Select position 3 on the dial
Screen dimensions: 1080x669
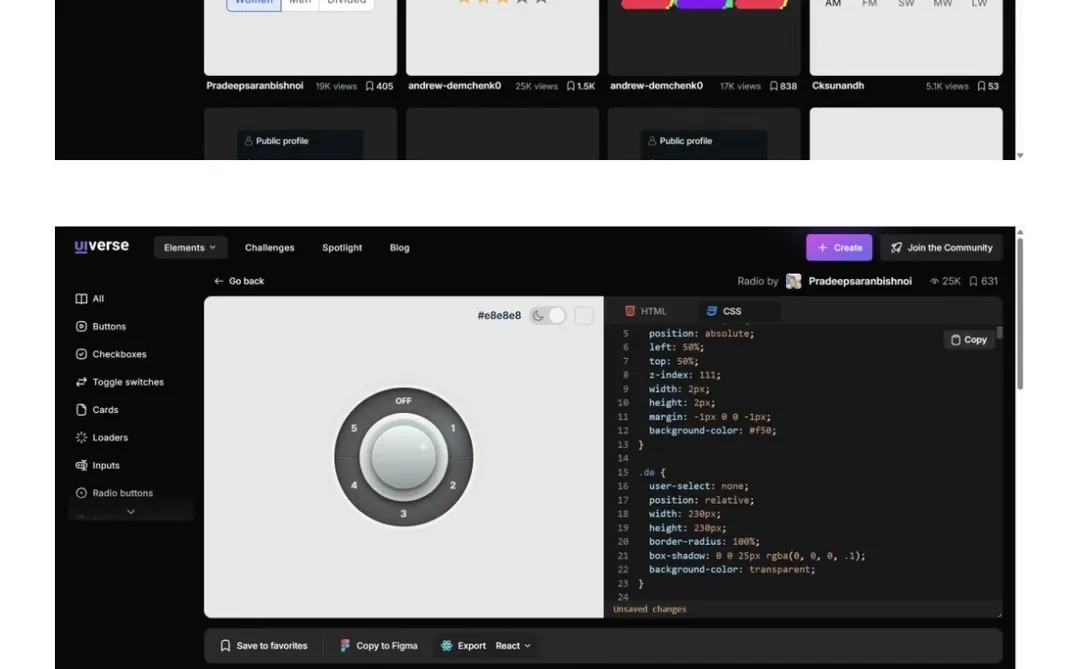tap(403, 514)
